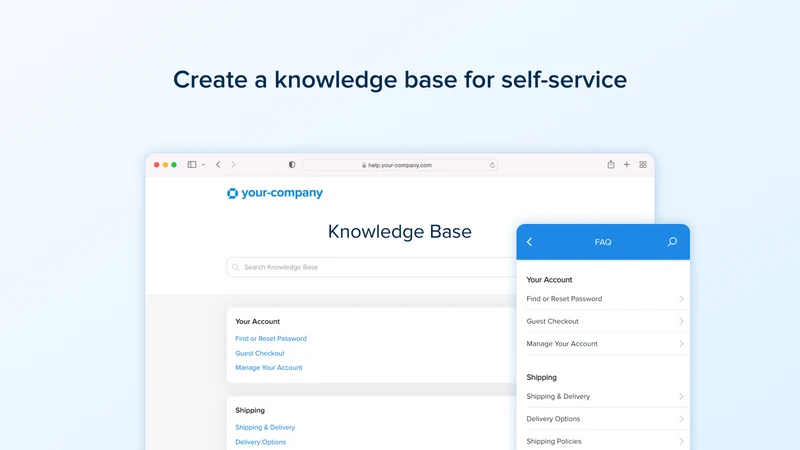Click the your-company logo
This screenshot has height=450, width=800.
[275, 193]
